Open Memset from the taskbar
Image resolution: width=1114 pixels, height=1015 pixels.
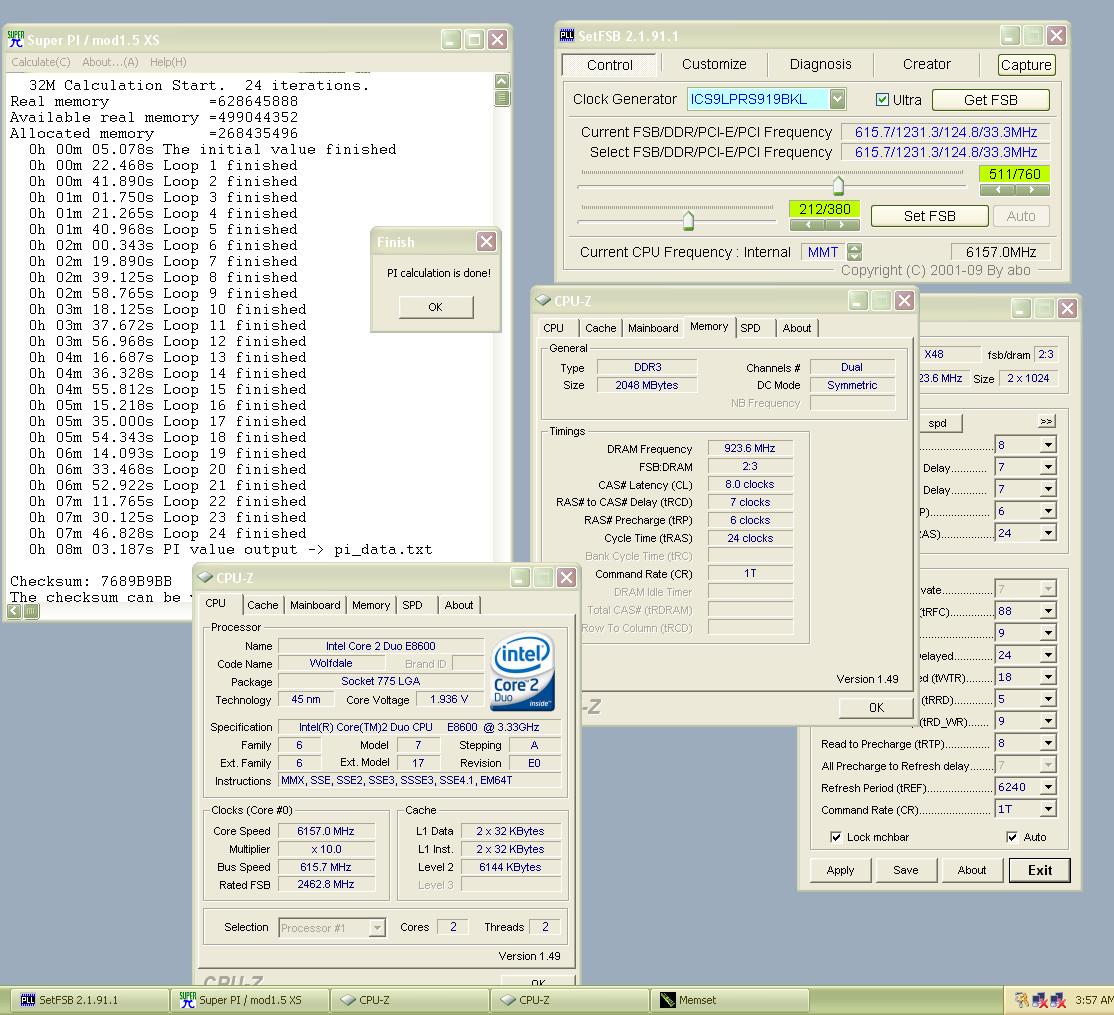pyautogui.click(x=730, y=1000)
